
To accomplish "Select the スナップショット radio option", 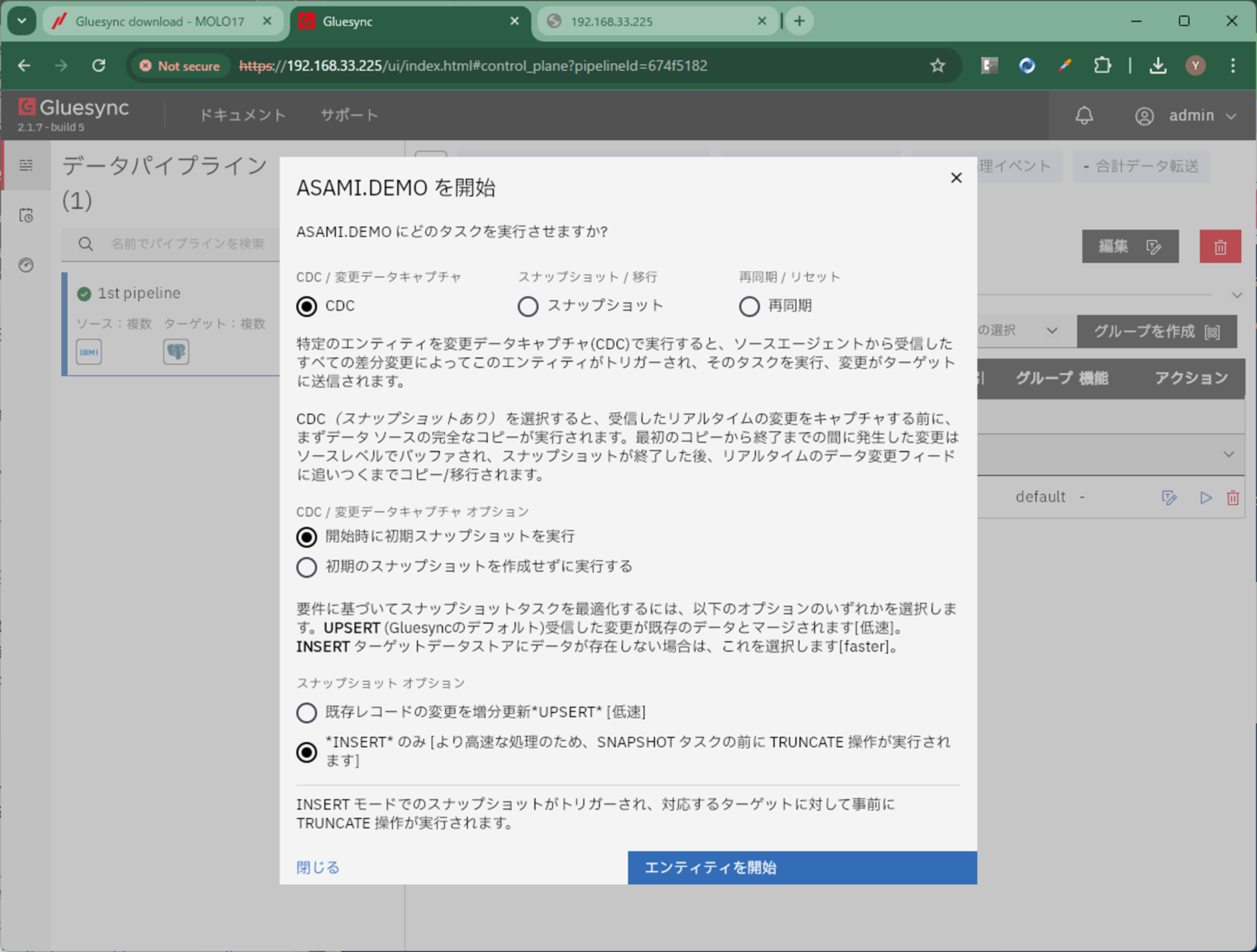I will tap(528, 307).
